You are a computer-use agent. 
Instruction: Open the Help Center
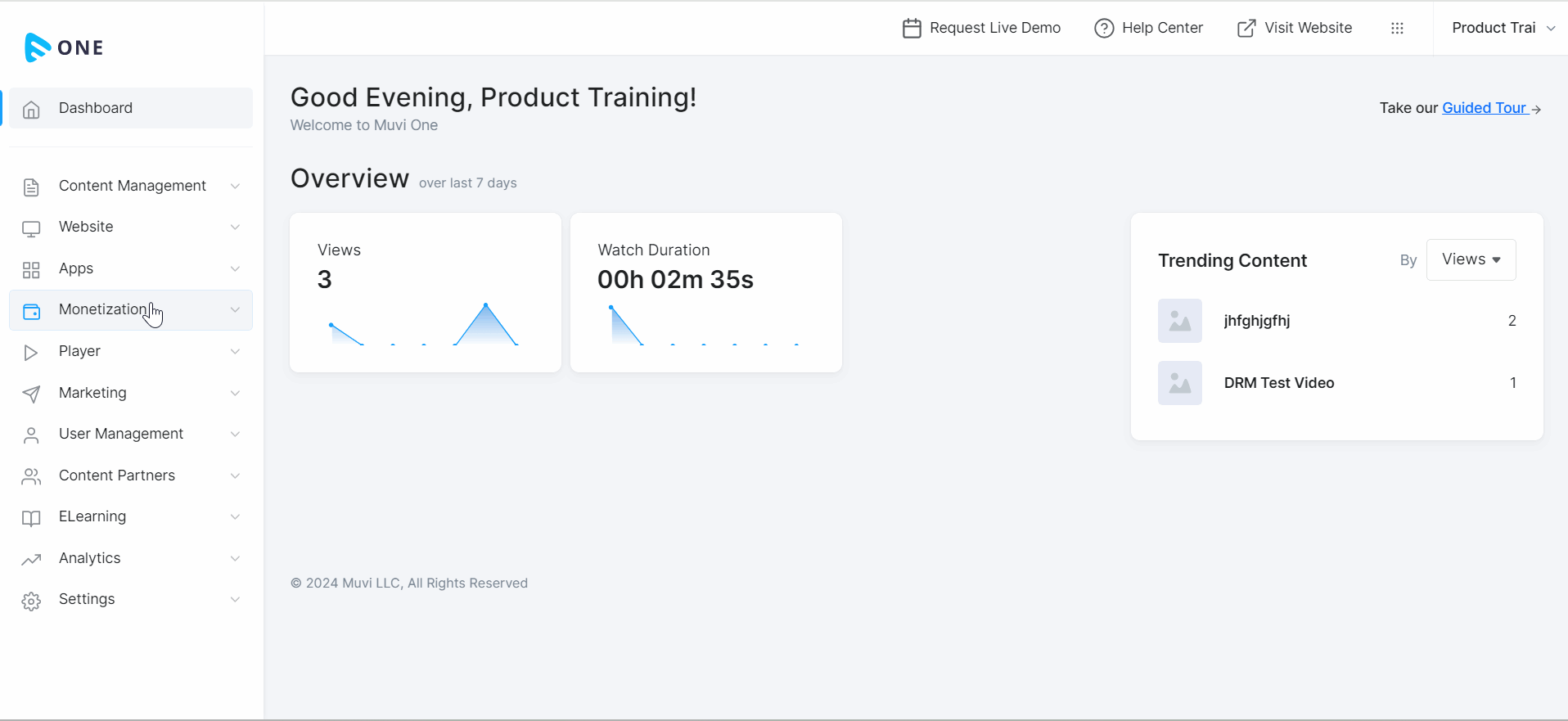(1149, 28)
